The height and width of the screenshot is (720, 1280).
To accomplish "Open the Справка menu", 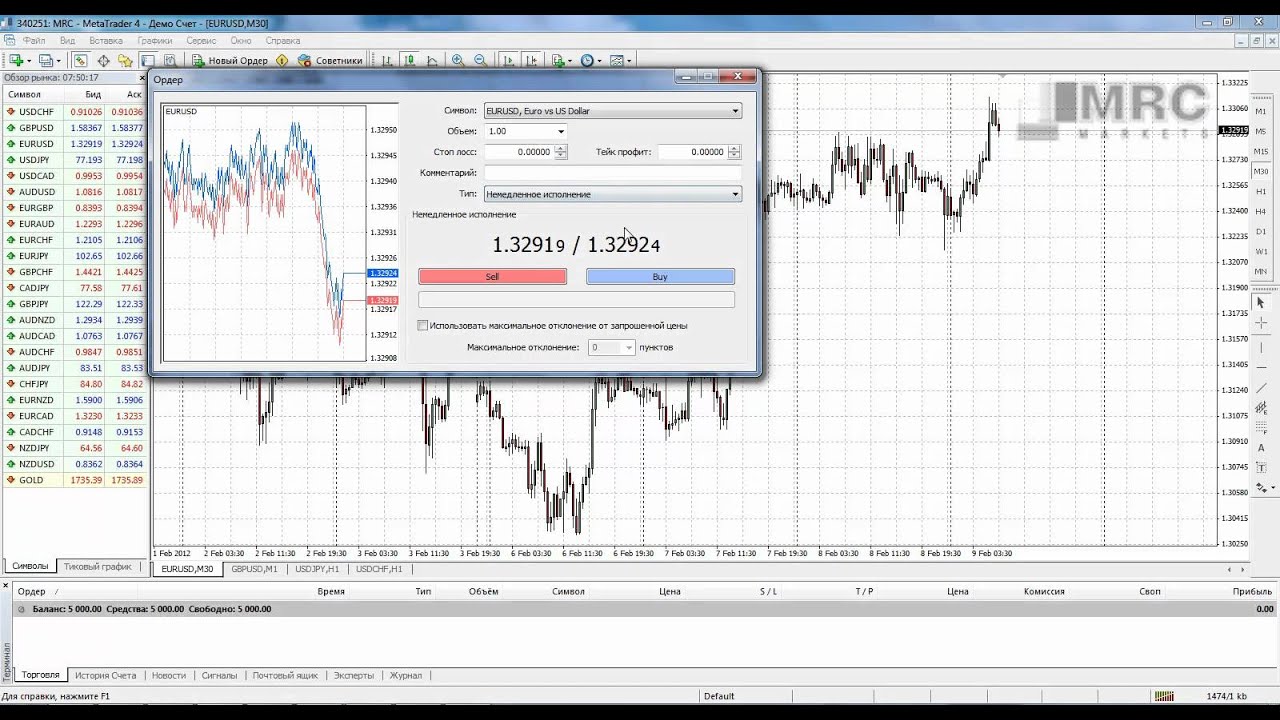I will (x=283, y=41).
